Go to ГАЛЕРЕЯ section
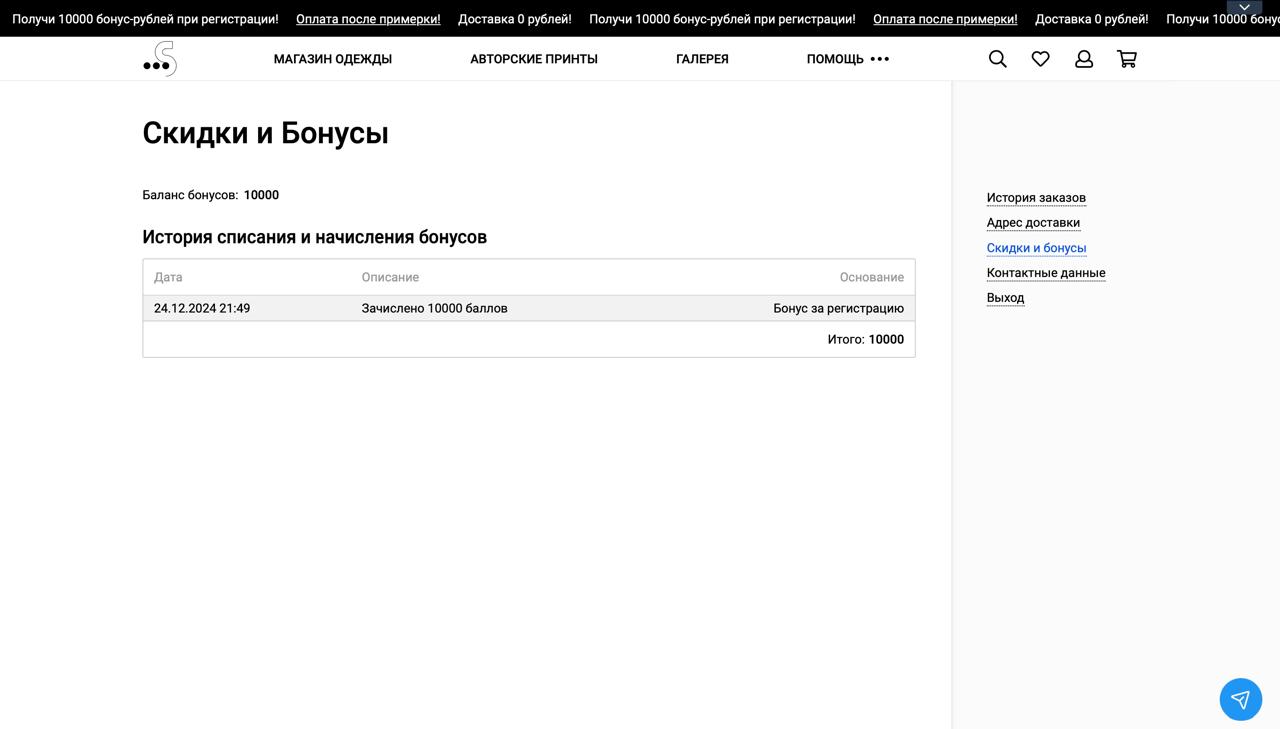Image resolution: width=1280 pixels, height=729 pixels. (702, 59)
